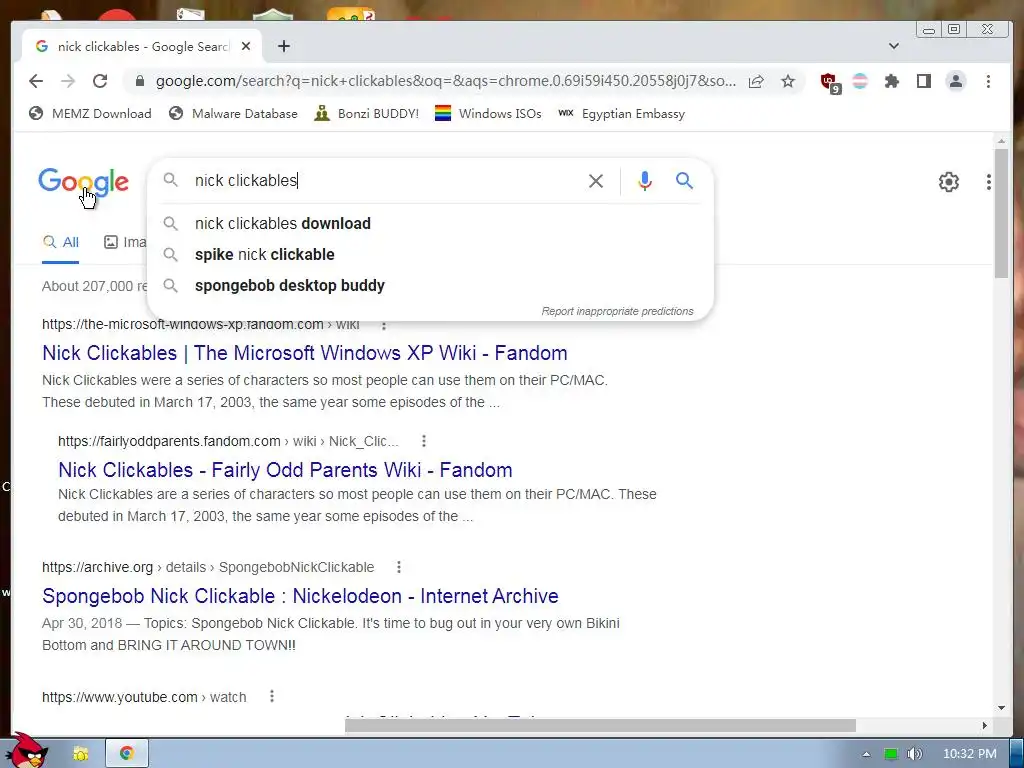The image size is (1024, 768).
Task: Click the vertical scrollbar thumb
Action: (x=1001, y=213)
